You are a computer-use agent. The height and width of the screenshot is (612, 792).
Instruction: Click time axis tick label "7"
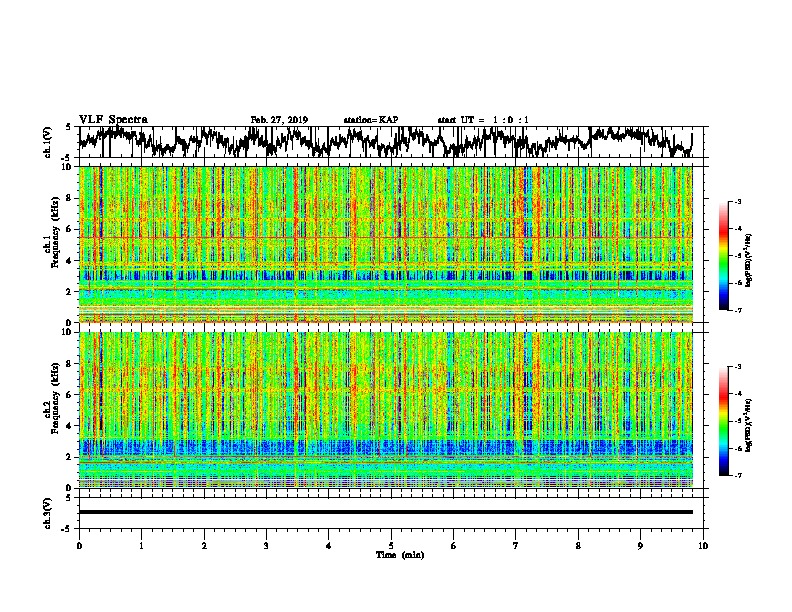(x=516, y=546)
